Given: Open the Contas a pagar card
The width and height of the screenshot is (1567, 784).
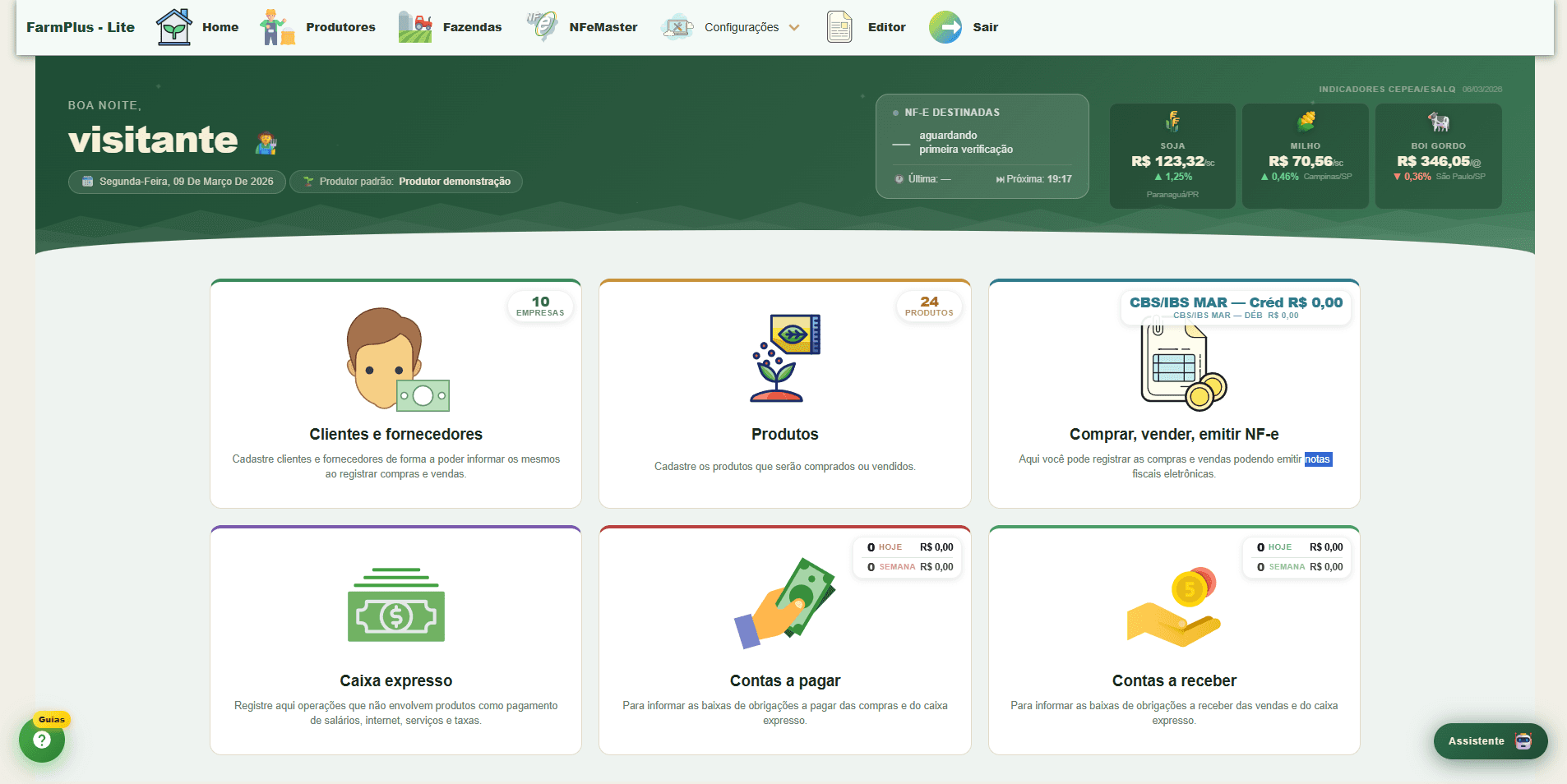Looking at the screenshot, I should (x=785, y=641).
